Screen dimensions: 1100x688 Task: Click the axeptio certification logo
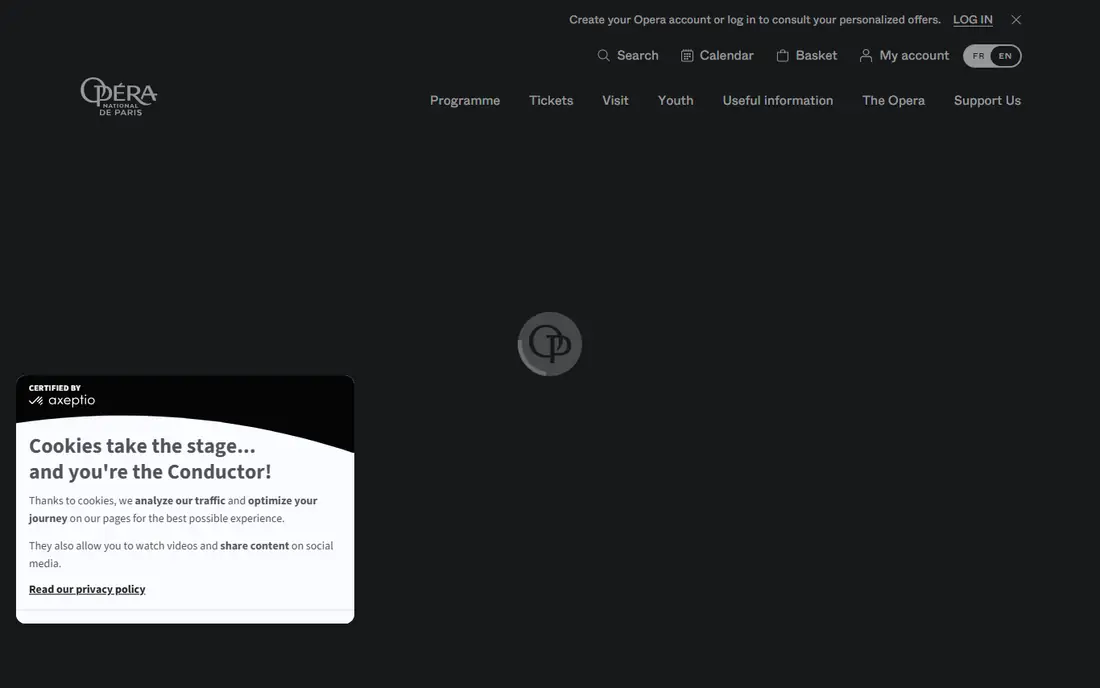pos(62,400)
